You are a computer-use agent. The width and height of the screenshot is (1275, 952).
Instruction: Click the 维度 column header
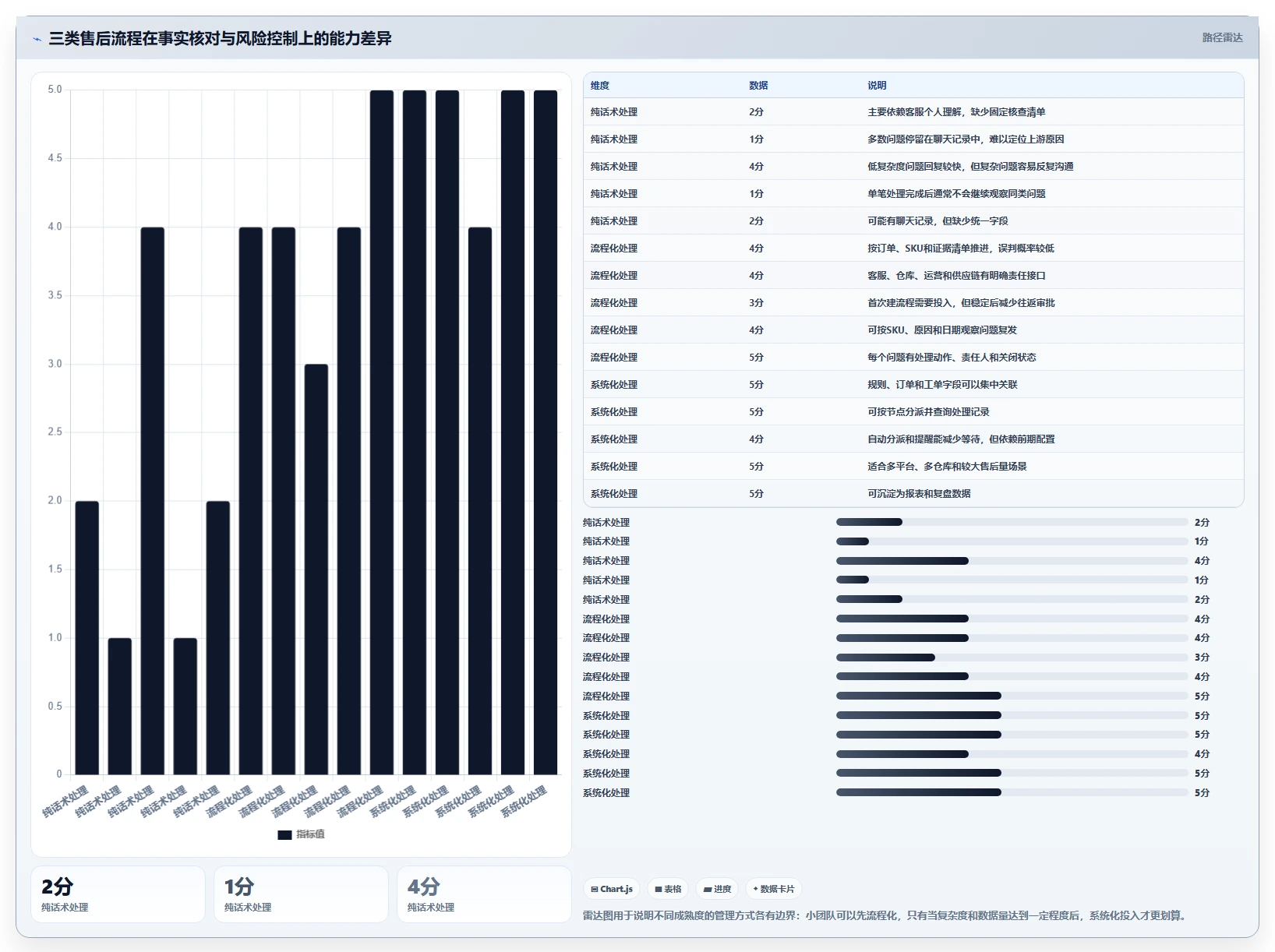(600, 86)
